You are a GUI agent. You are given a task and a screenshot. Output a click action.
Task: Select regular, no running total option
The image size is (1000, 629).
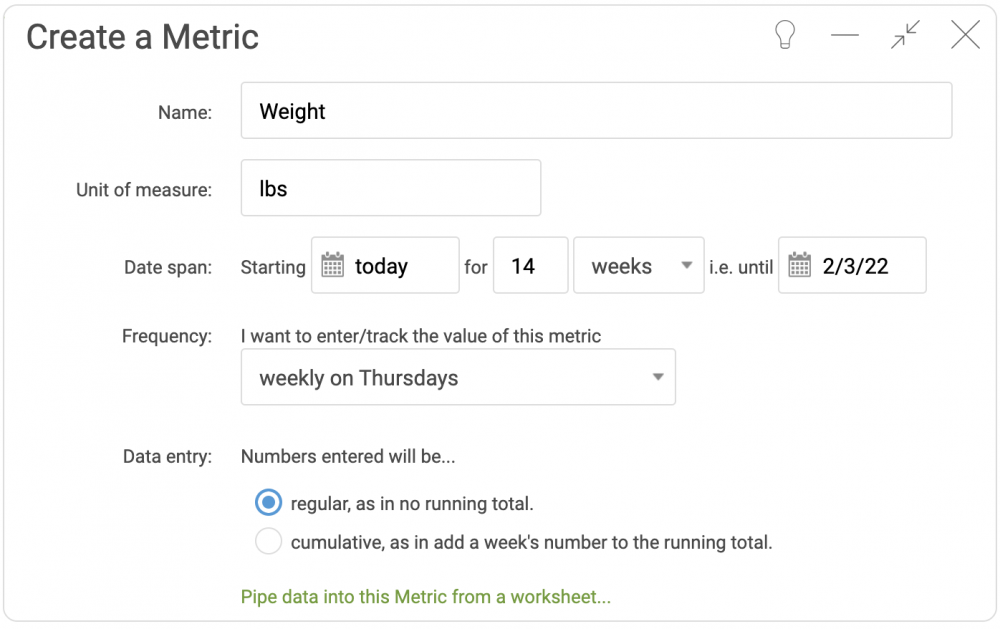click(x=268, y=503)
